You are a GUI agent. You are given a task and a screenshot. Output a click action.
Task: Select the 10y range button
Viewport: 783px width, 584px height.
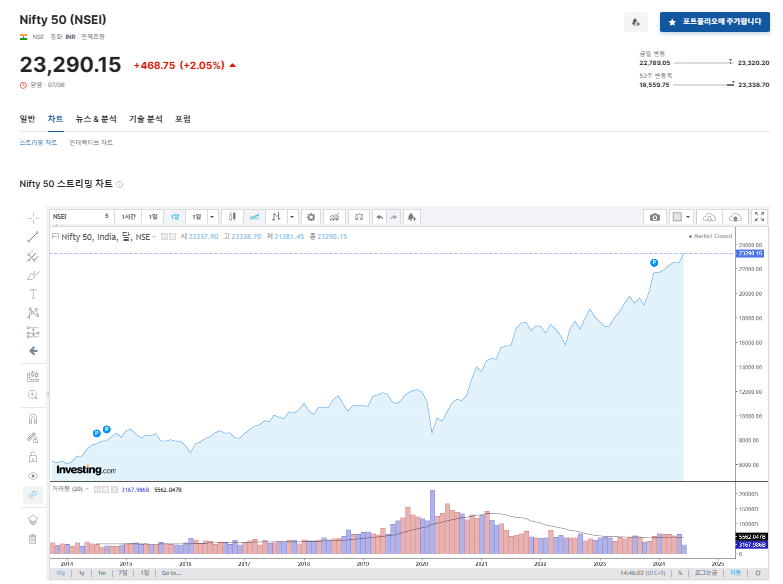pyautogui.click(x=61, y=573)
